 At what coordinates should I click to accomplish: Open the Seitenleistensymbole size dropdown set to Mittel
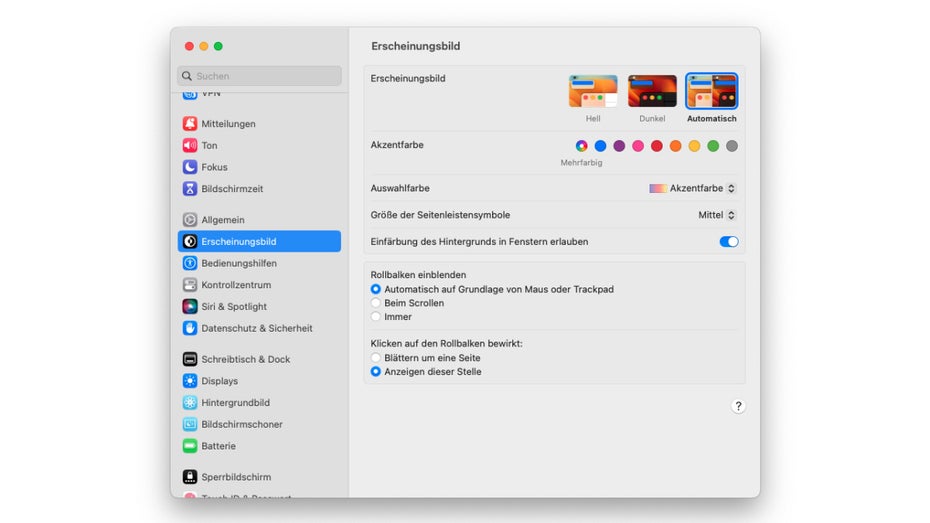point(717,215)
